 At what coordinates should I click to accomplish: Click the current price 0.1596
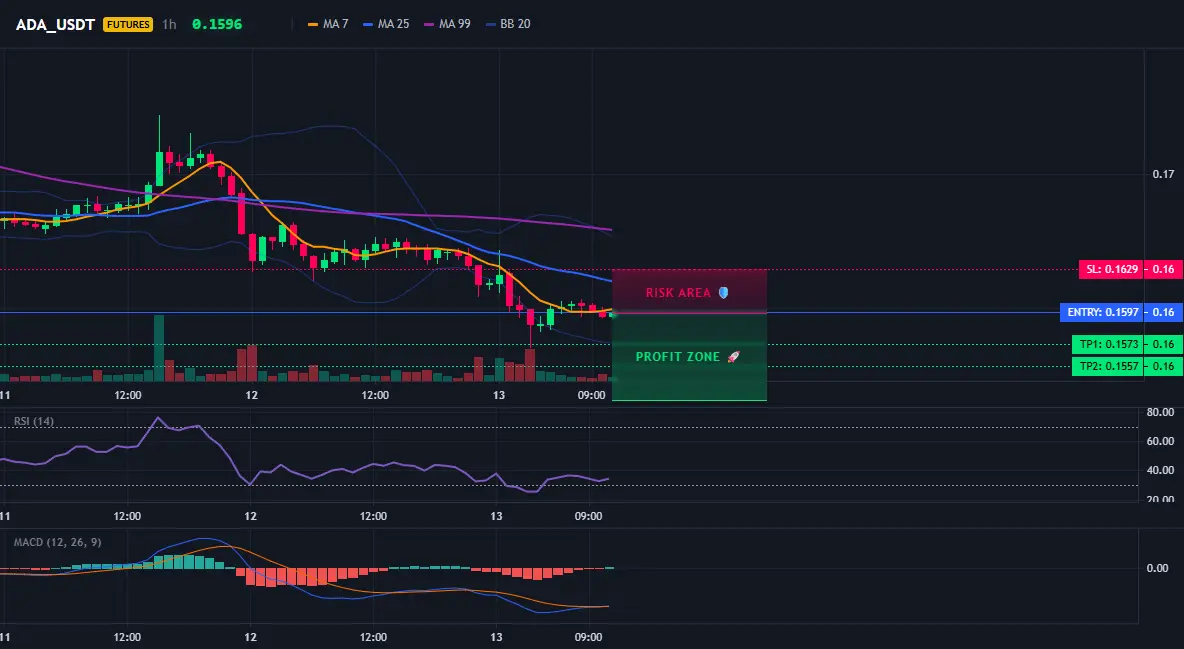tap(217, 24)
